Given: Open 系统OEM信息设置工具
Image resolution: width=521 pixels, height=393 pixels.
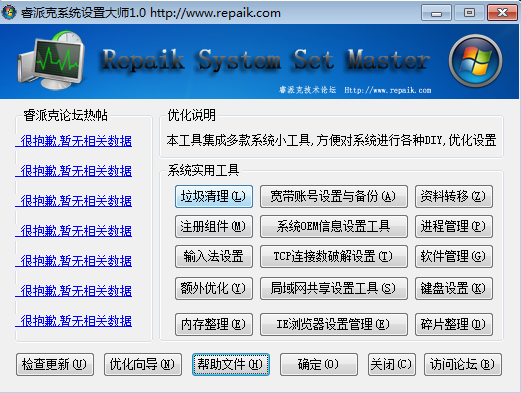Looking at the screenshot, I should pos(334,227).
